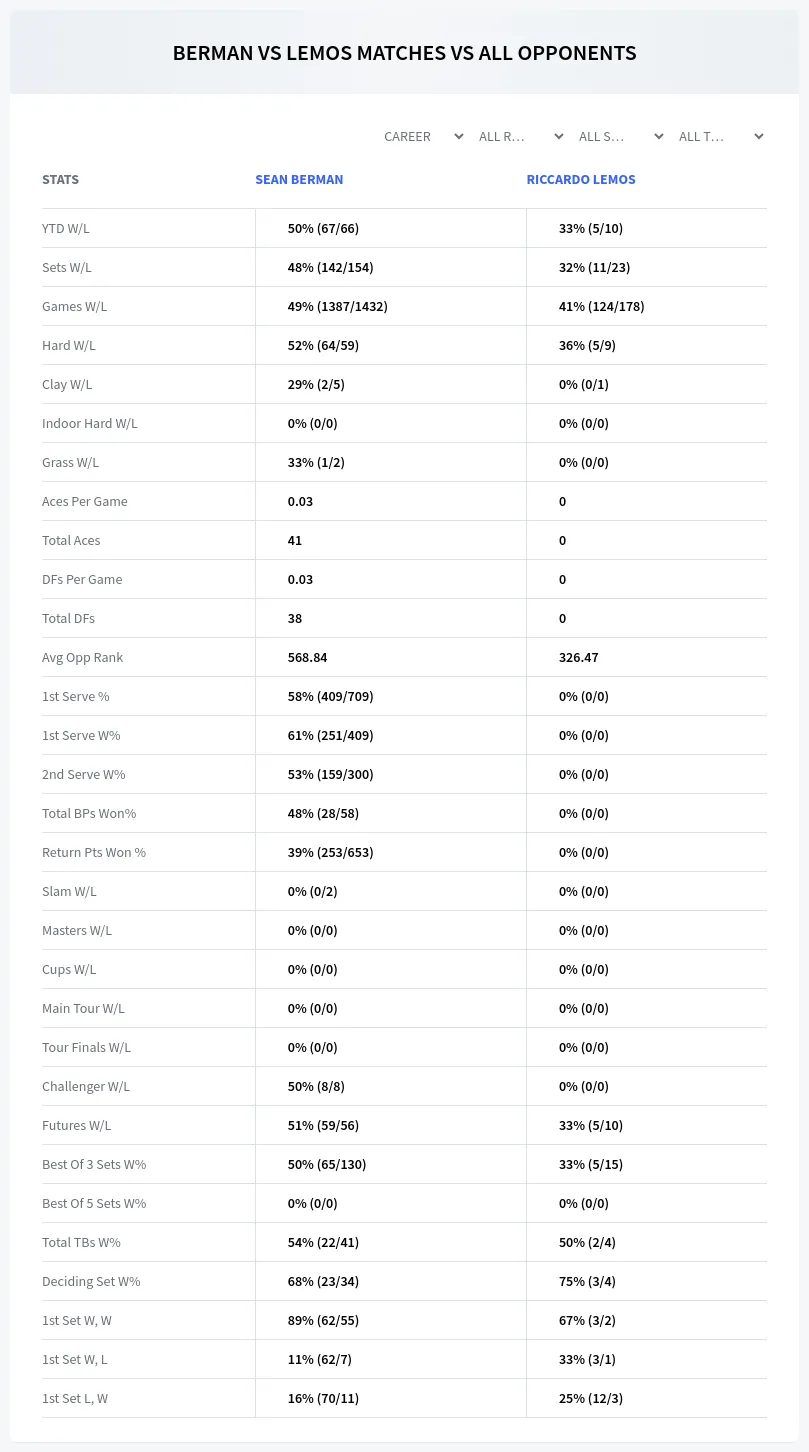Click the chevron arrow beside ALL T…
The height and width of the screenshot is (1452, 809).
pyautogui.click(x=759, y=136)
